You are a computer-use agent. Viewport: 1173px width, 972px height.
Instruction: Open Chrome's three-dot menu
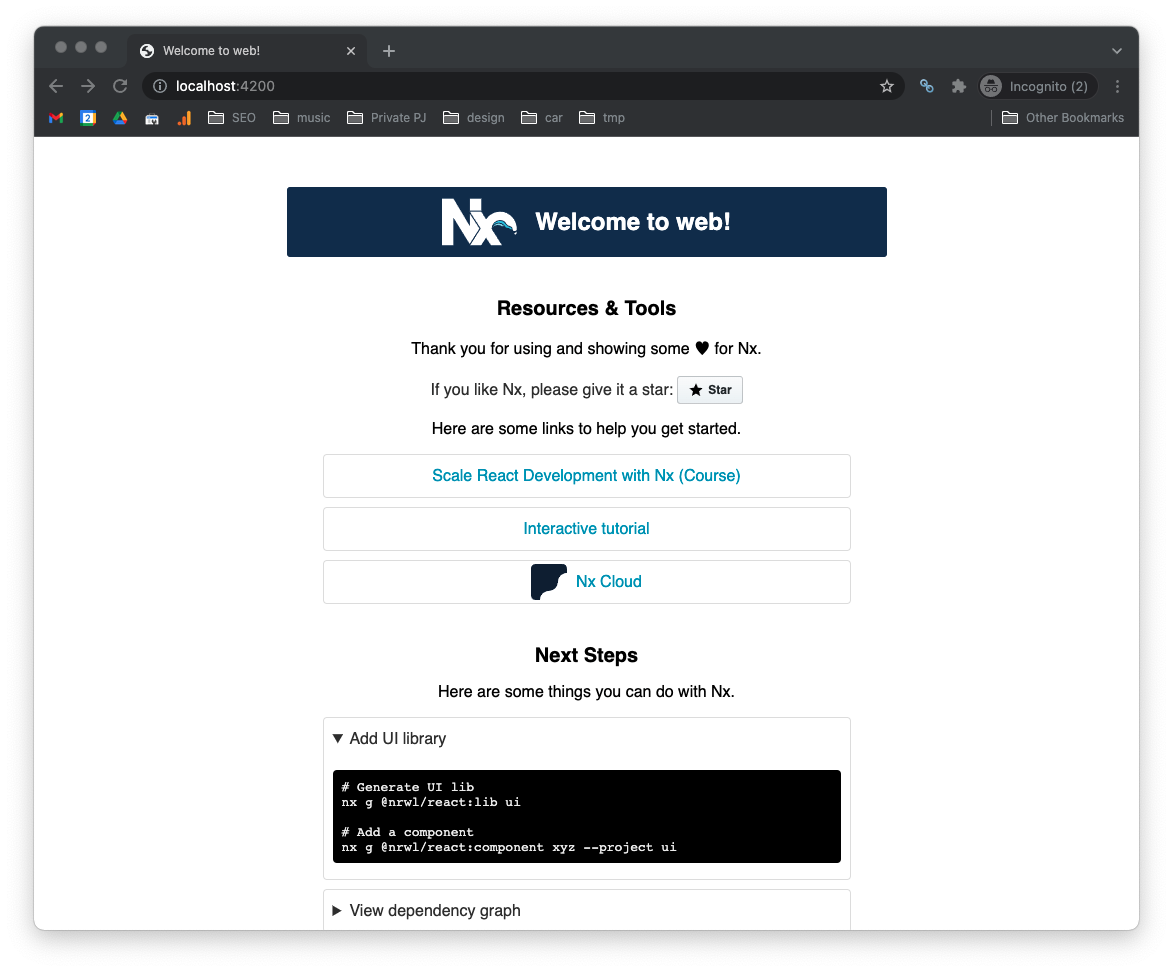point(1117,87)
